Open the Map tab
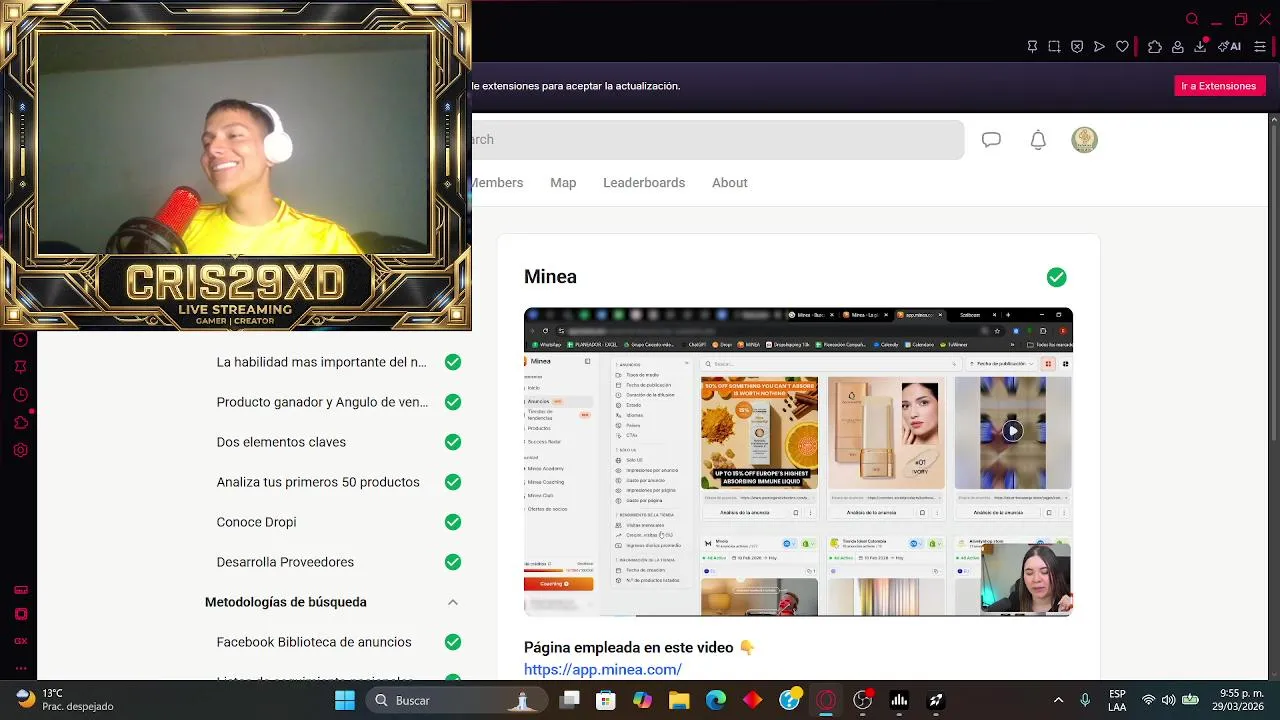This screenshot has width=1280, height=720. point(563,183)
